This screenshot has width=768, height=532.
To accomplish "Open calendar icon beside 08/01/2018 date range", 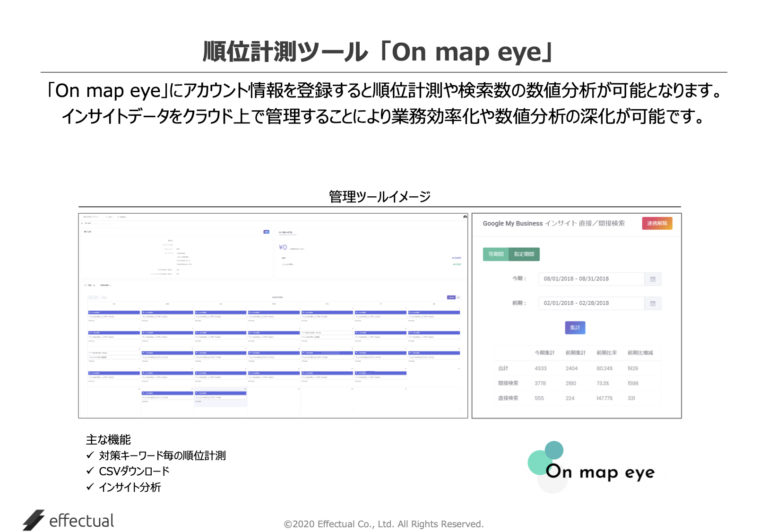I will pyautogui.click(x=652, y=279).
